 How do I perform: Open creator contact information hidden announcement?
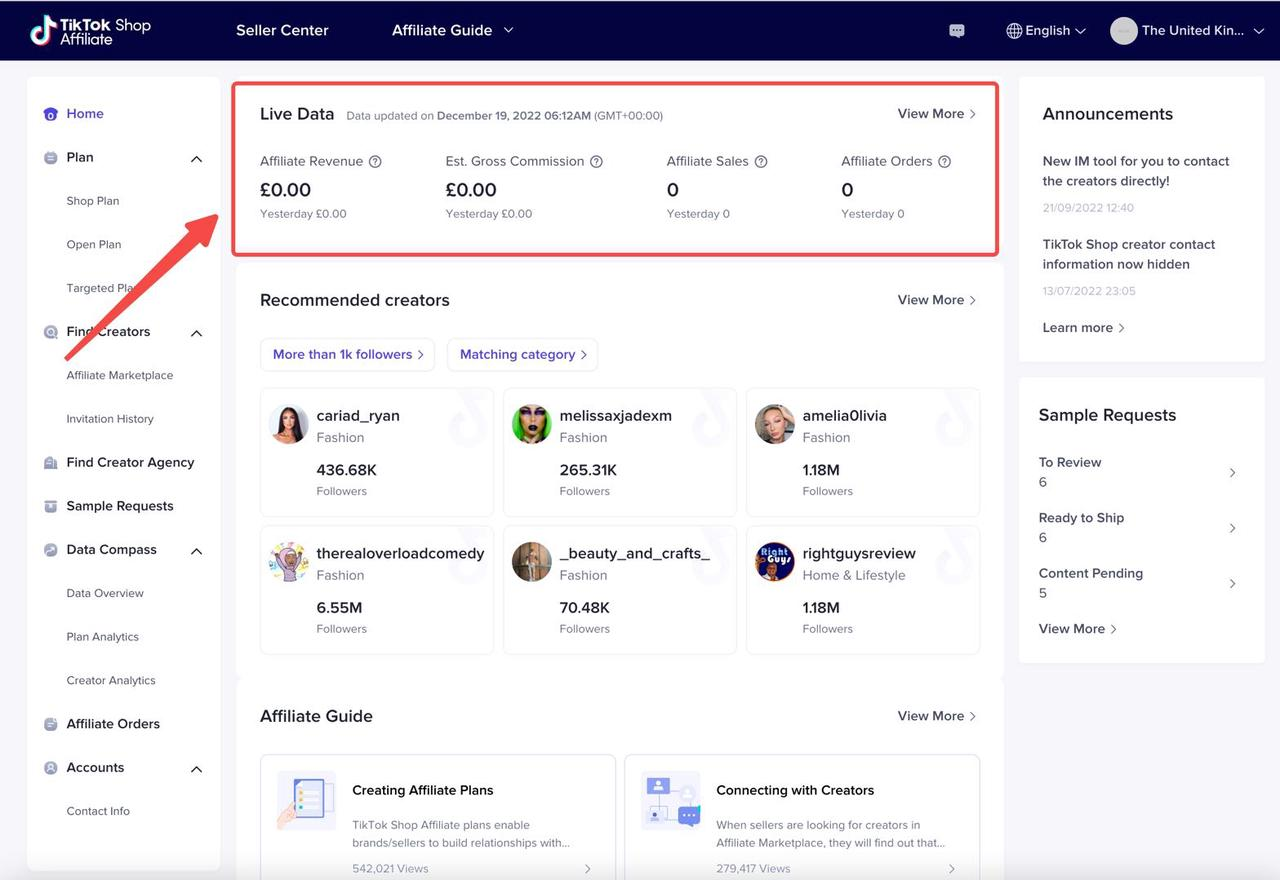[1129, 254]
